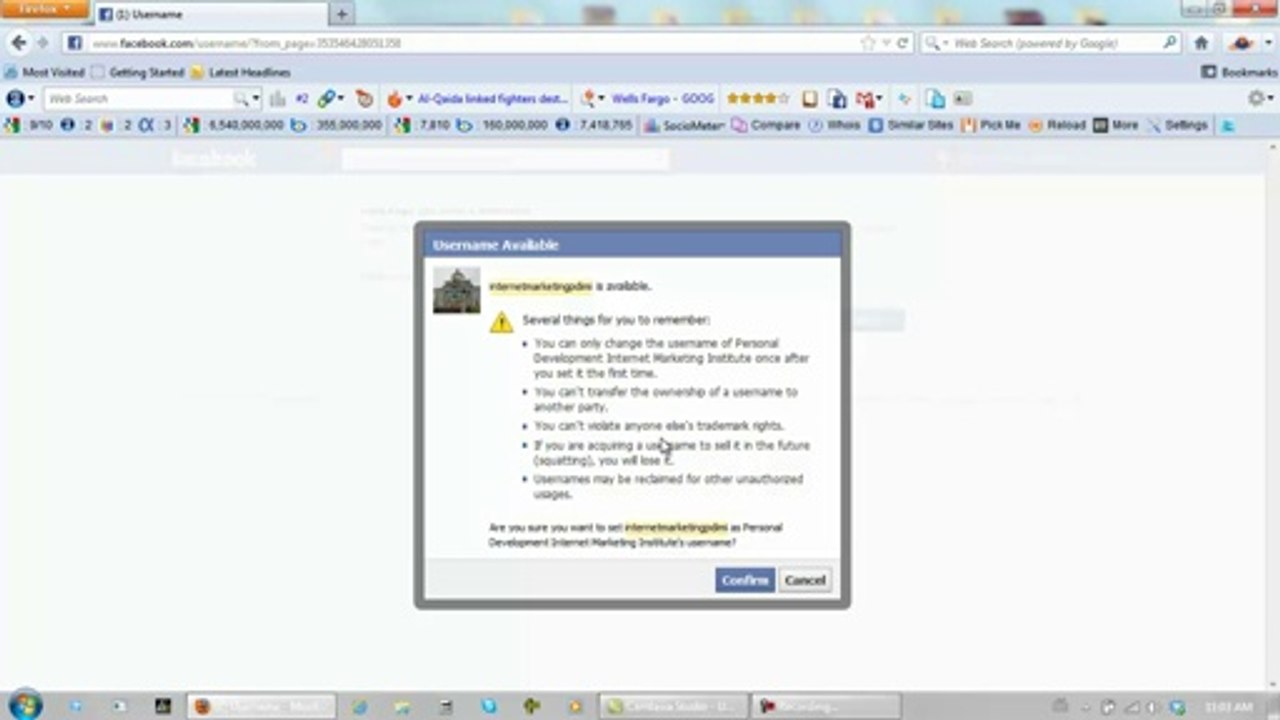This screenshot has height=720, width=1280.
Task: Open a new tab with the plus button
Action: (x=341, y=14)
